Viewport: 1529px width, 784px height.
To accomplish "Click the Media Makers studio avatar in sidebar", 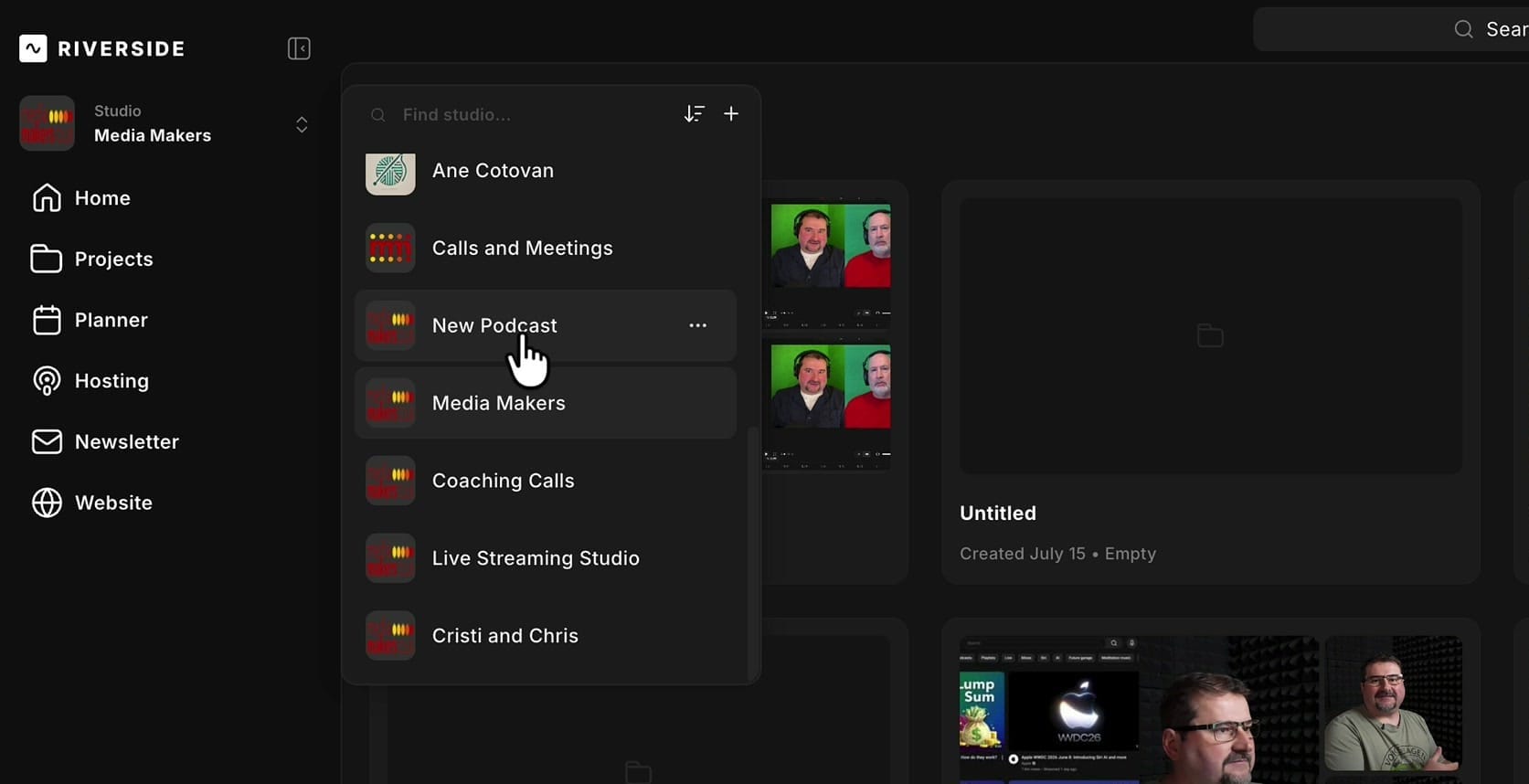I will pos(47,123).
